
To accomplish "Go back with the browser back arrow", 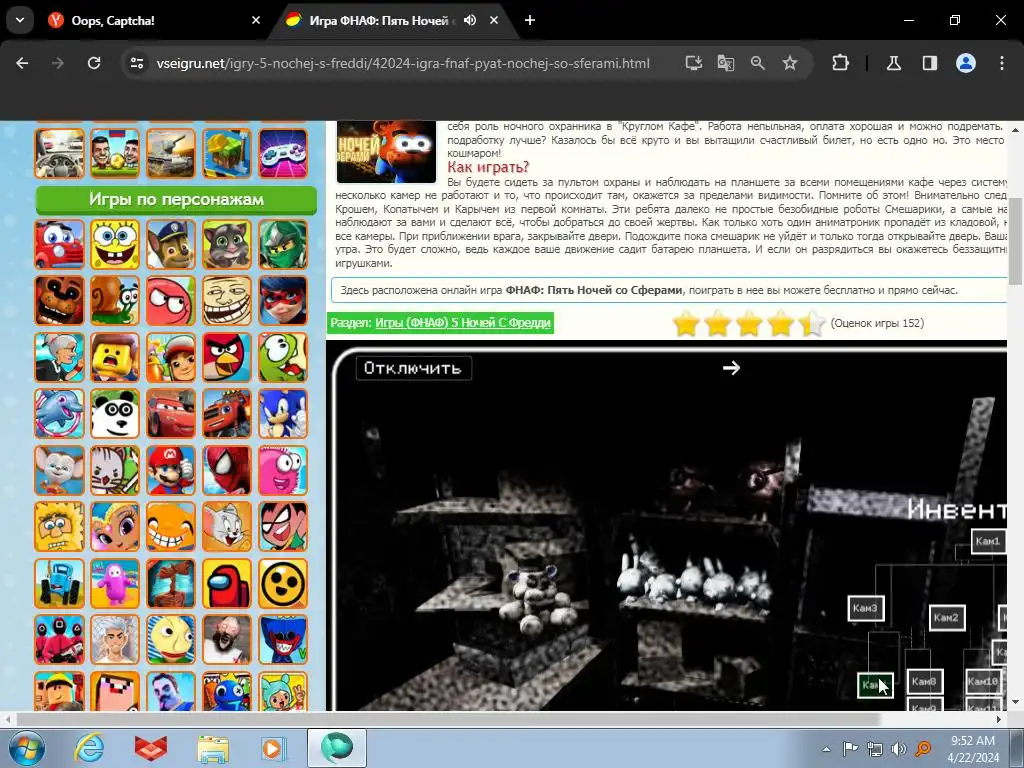I will 22,63.
